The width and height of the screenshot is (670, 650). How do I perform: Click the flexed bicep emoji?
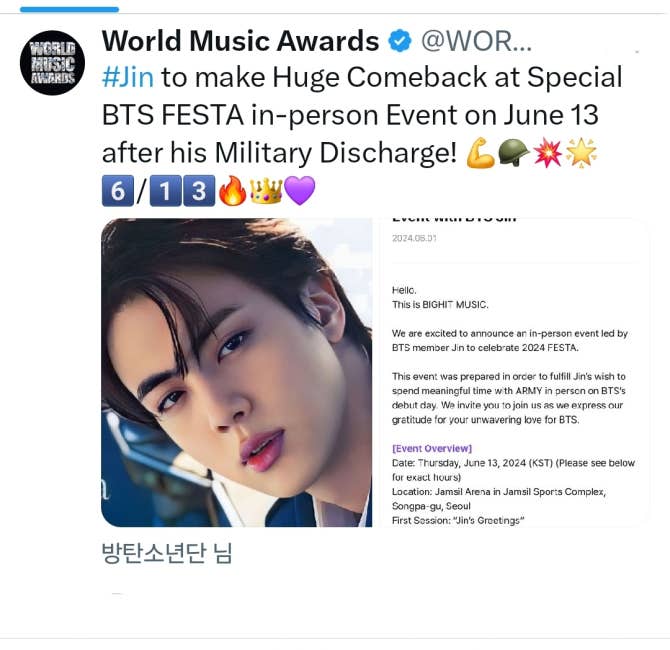pos(480,153)
